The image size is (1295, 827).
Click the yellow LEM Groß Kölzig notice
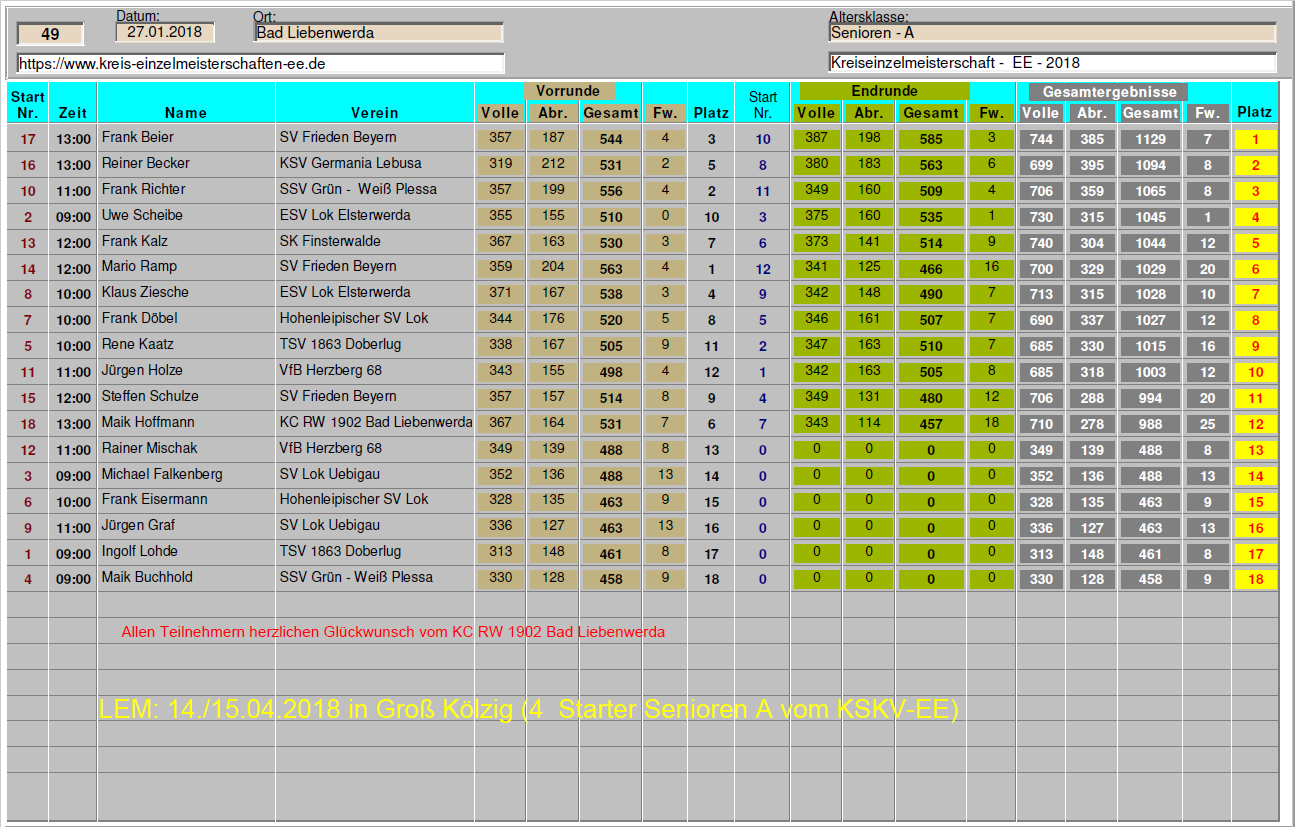pos(529,710)
